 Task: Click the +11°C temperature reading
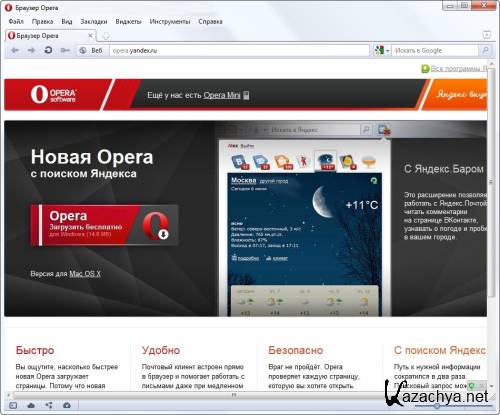(x=362, y=205)
